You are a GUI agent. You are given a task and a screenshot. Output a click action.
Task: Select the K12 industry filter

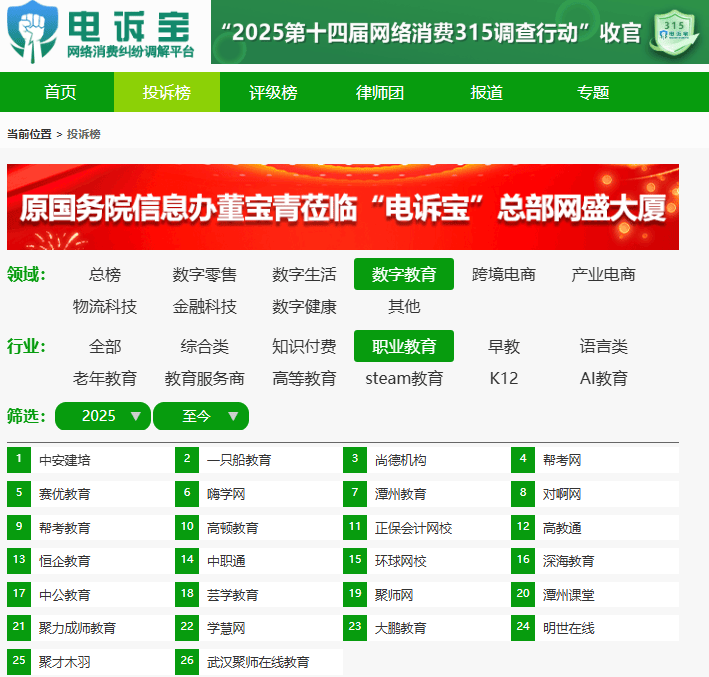coord(503,378)
